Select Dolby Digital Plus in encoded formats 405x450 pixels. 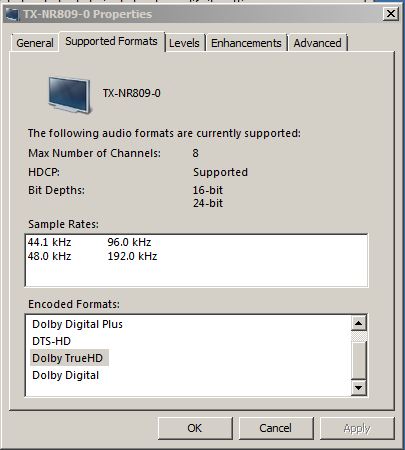[77, 324]
